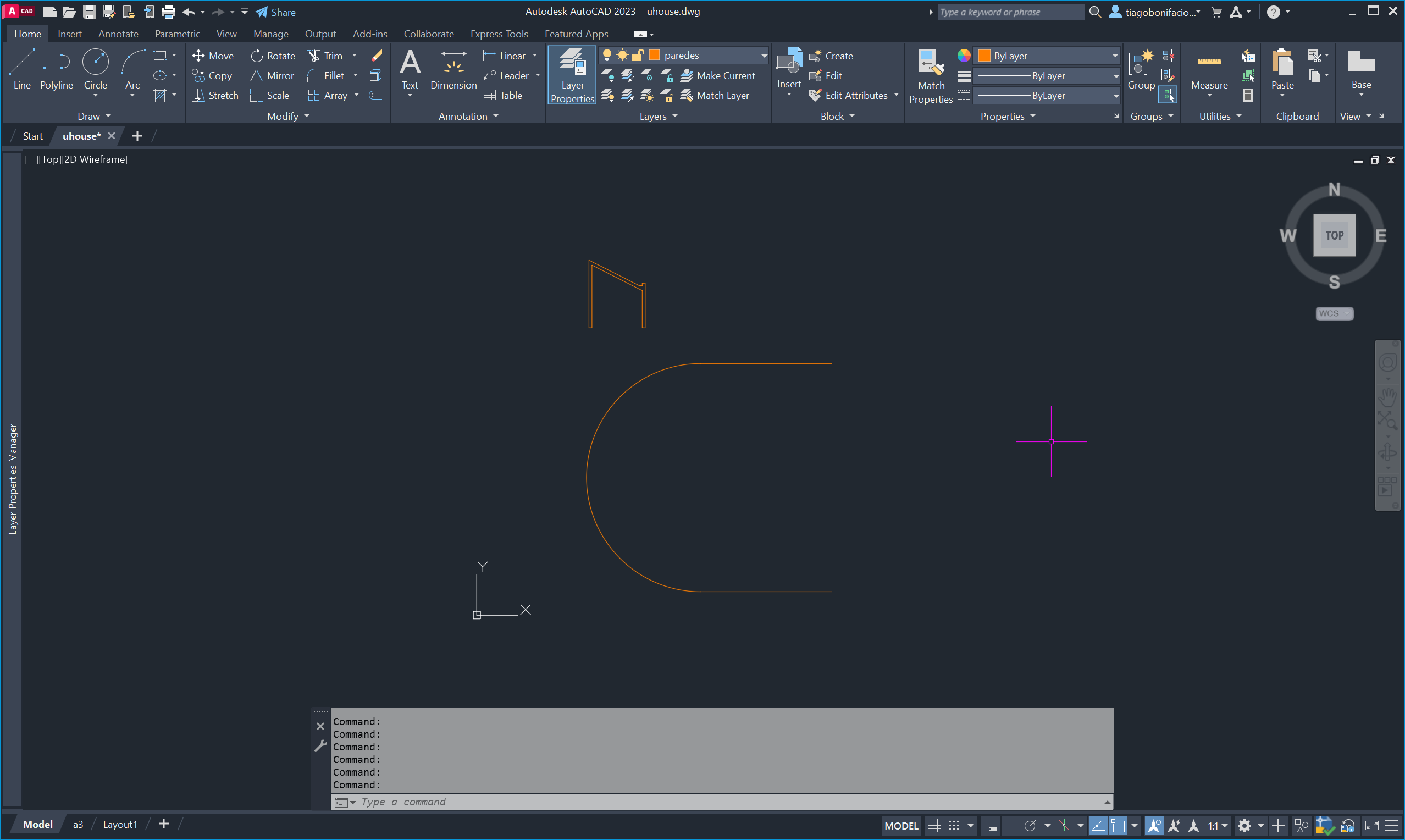Open the annotation scale 1:1 dropdown

[x=1218, y=826]
